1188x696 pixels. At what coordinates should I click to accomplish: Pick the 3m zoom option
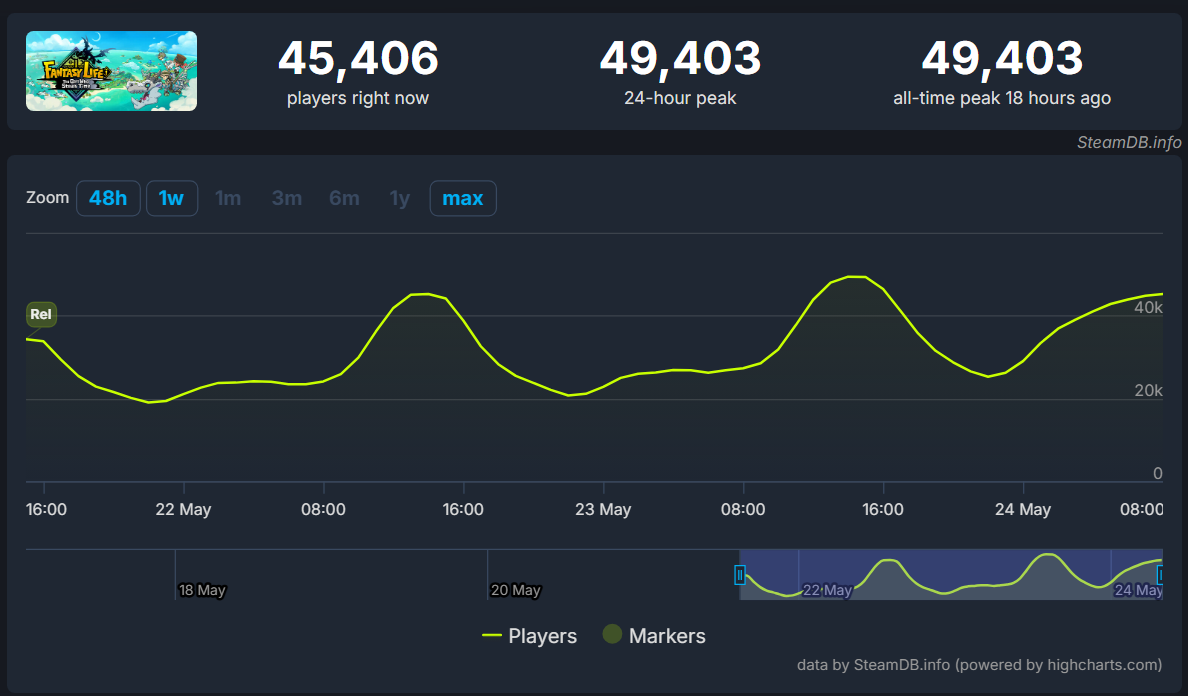[x=286, y=198]
